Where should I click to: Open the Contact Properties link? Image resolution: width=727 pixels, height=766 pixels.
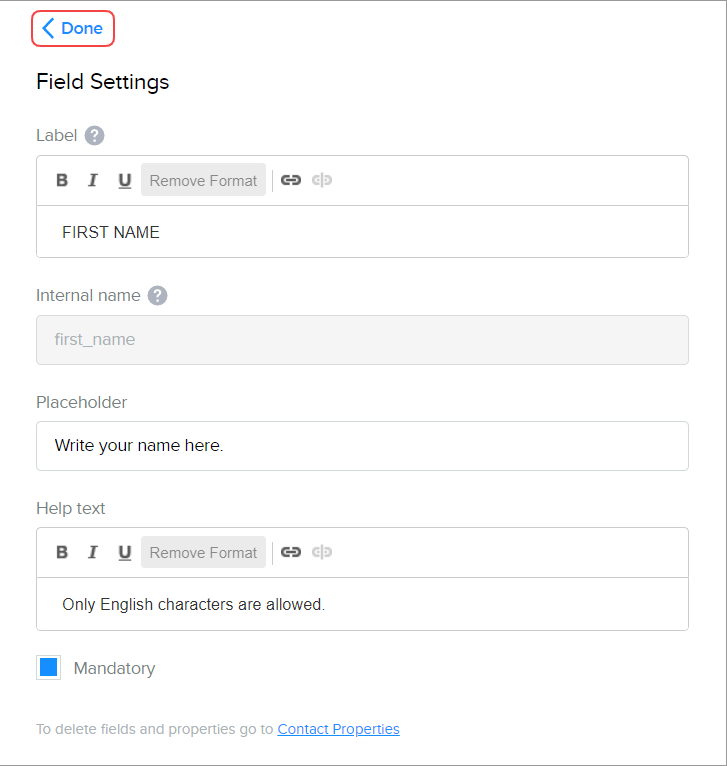tap(338, 729)
